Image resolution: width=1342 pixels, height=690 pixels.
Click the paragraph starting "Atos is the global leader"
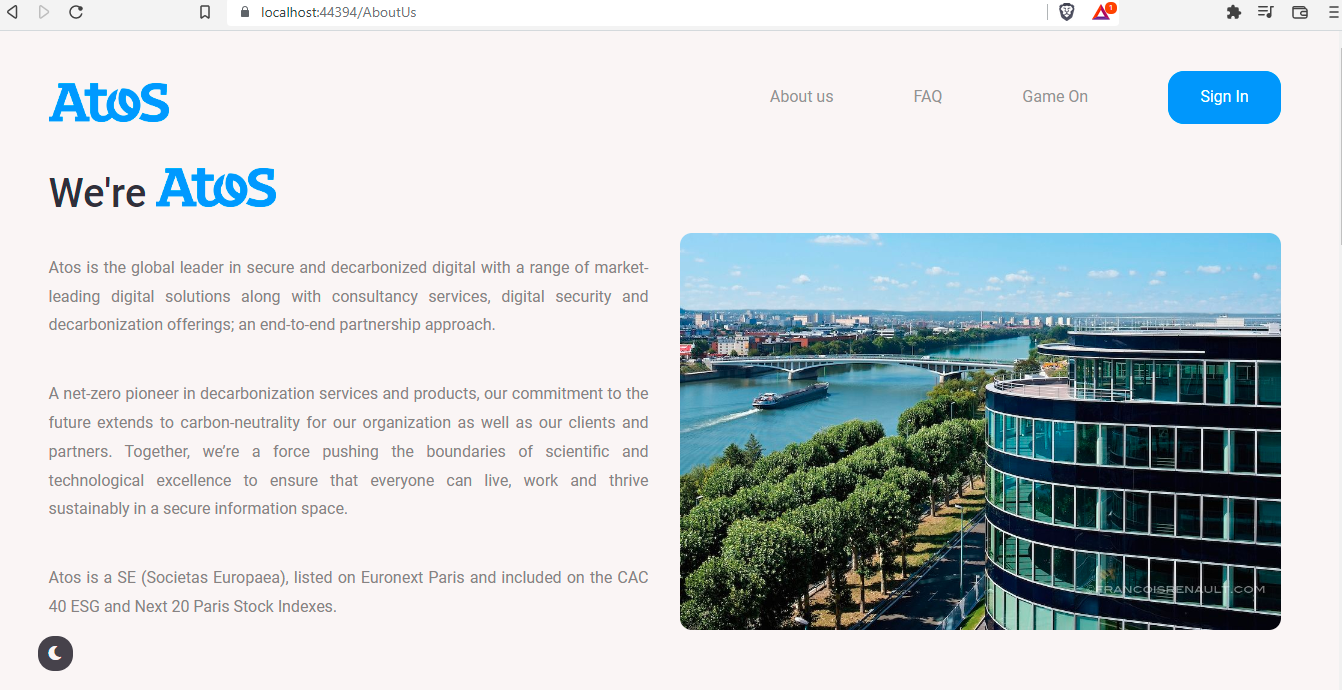(x=348, y=296)
